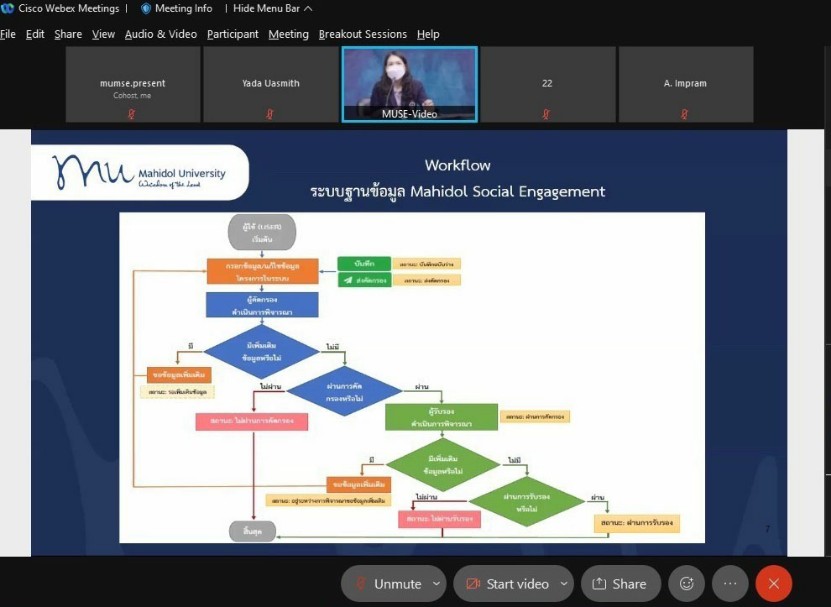
Task: Click the Meeting Info shield icon
Action: tap(146, 8)
